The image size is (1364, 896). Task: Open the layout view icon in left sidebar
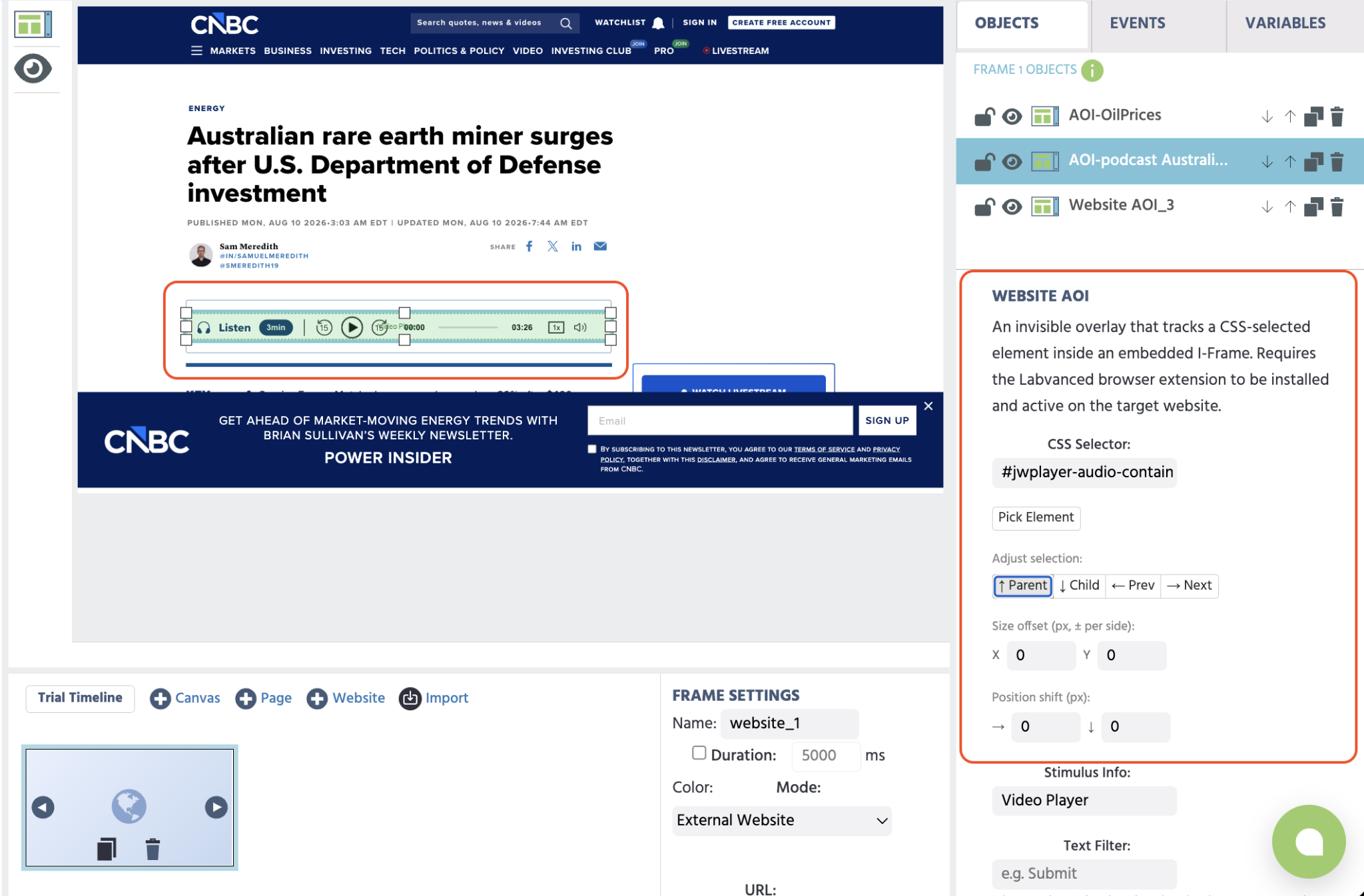pyautogui.click(x=33, y=25)
